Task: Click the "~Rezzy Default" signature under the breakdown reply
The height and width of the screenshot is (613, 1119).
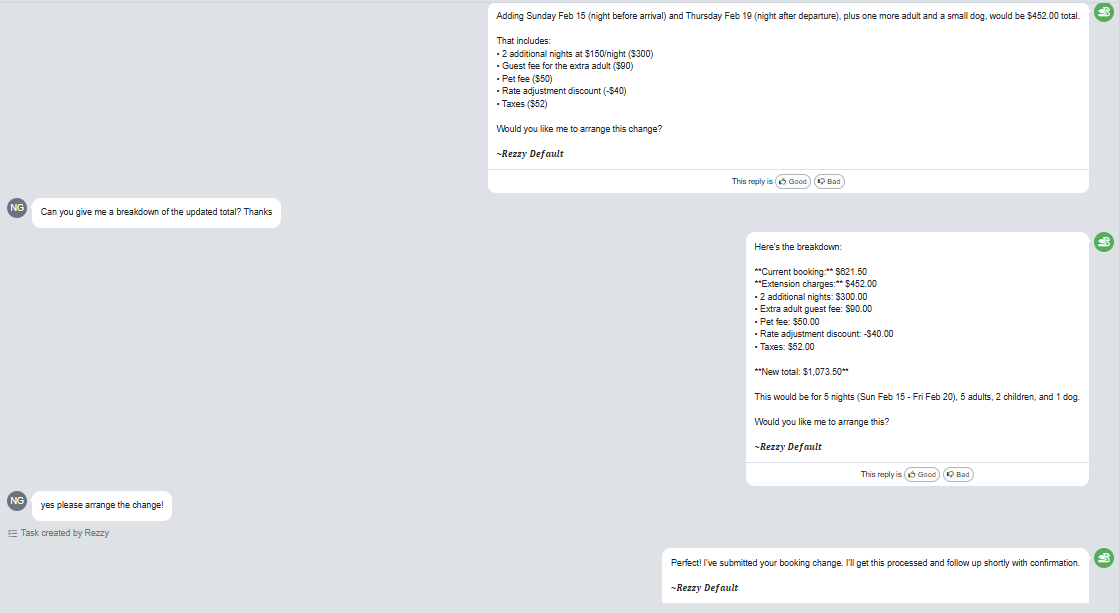Action: tap(788, 447)
